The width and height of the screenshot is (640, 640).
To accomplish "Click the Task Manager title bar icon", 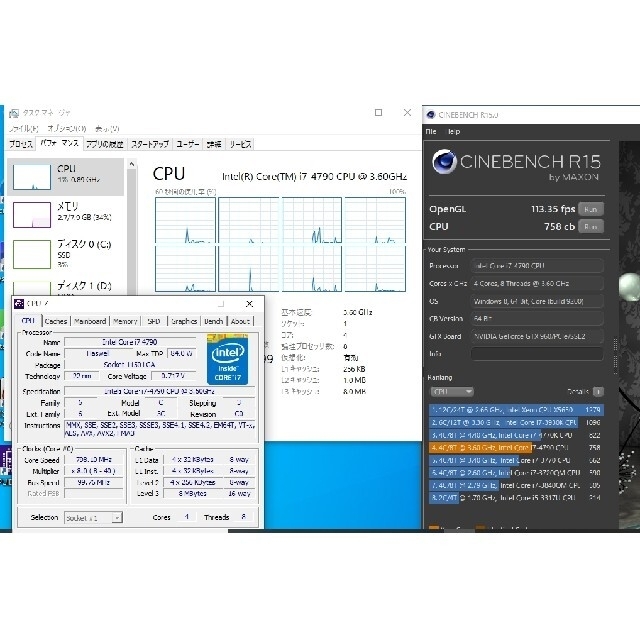I will [14, 113].
